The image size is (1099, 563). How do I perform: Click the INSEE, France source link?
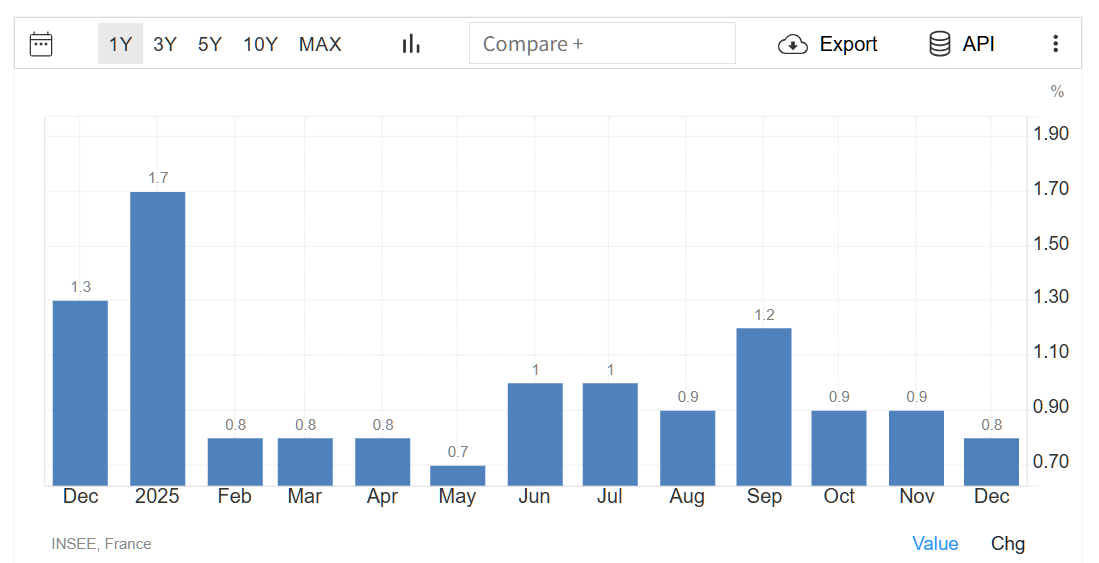point(101,544)
